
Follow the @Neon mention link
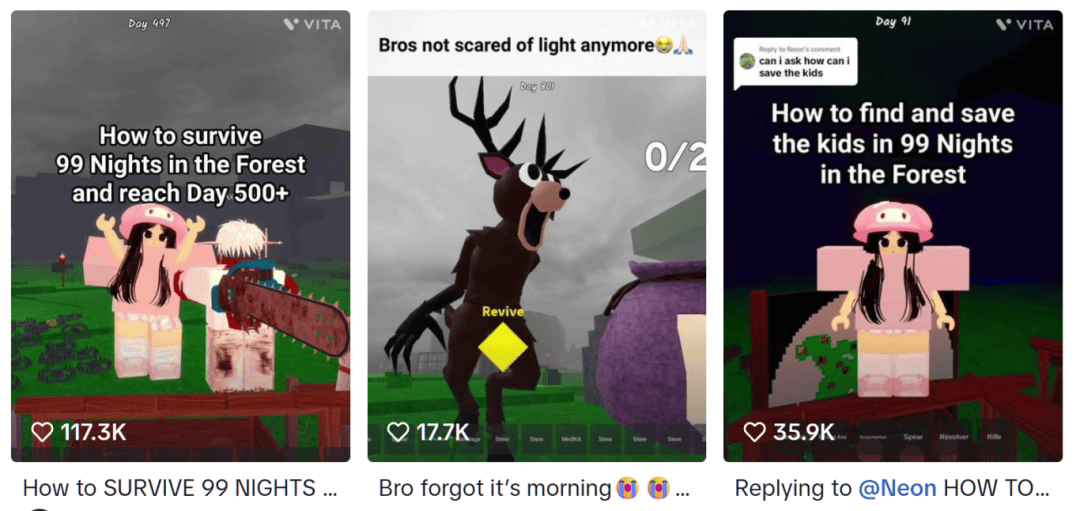pos(897,488)
